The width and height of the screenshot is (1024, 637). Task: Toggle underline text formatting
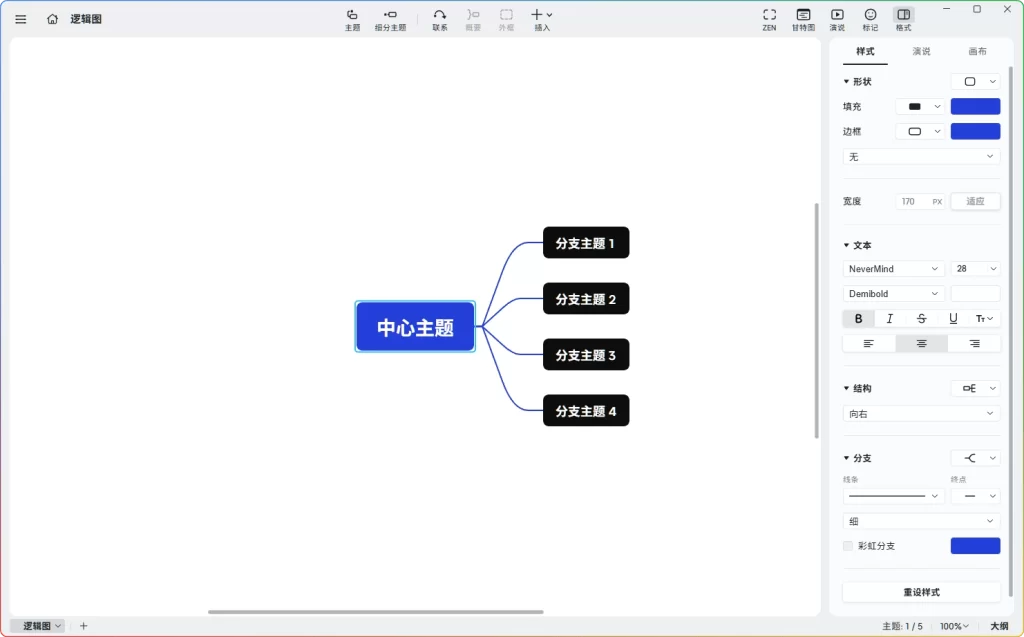coord(953,318)
